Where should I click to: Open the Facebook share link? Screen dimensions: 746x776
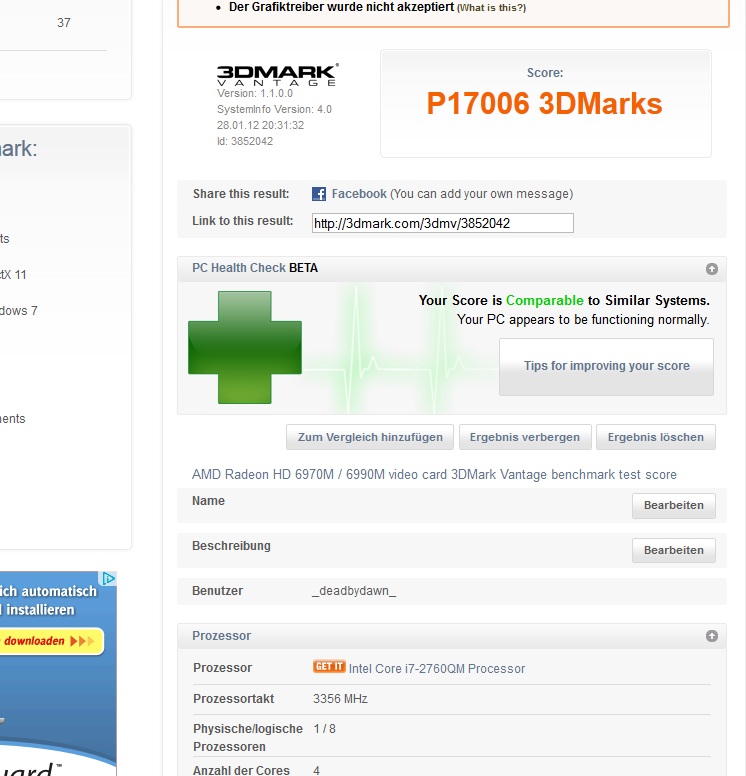click(x=359, y=194)
